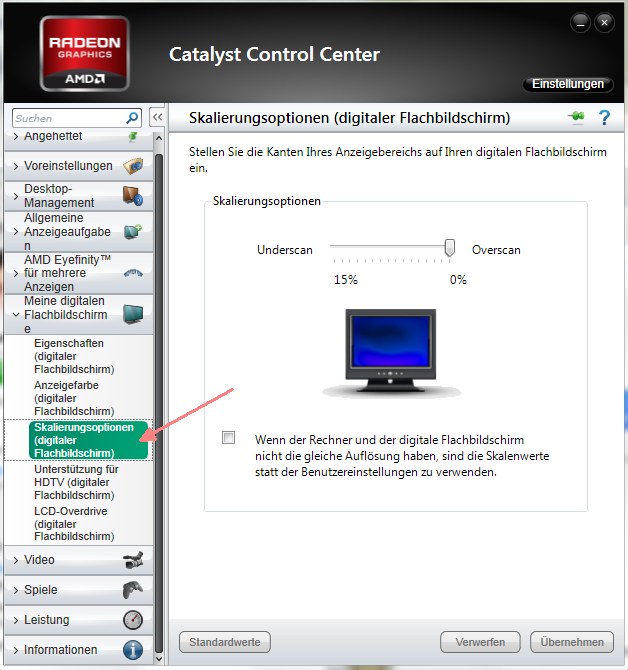Open help with the question mark icon

click(604, 117)
